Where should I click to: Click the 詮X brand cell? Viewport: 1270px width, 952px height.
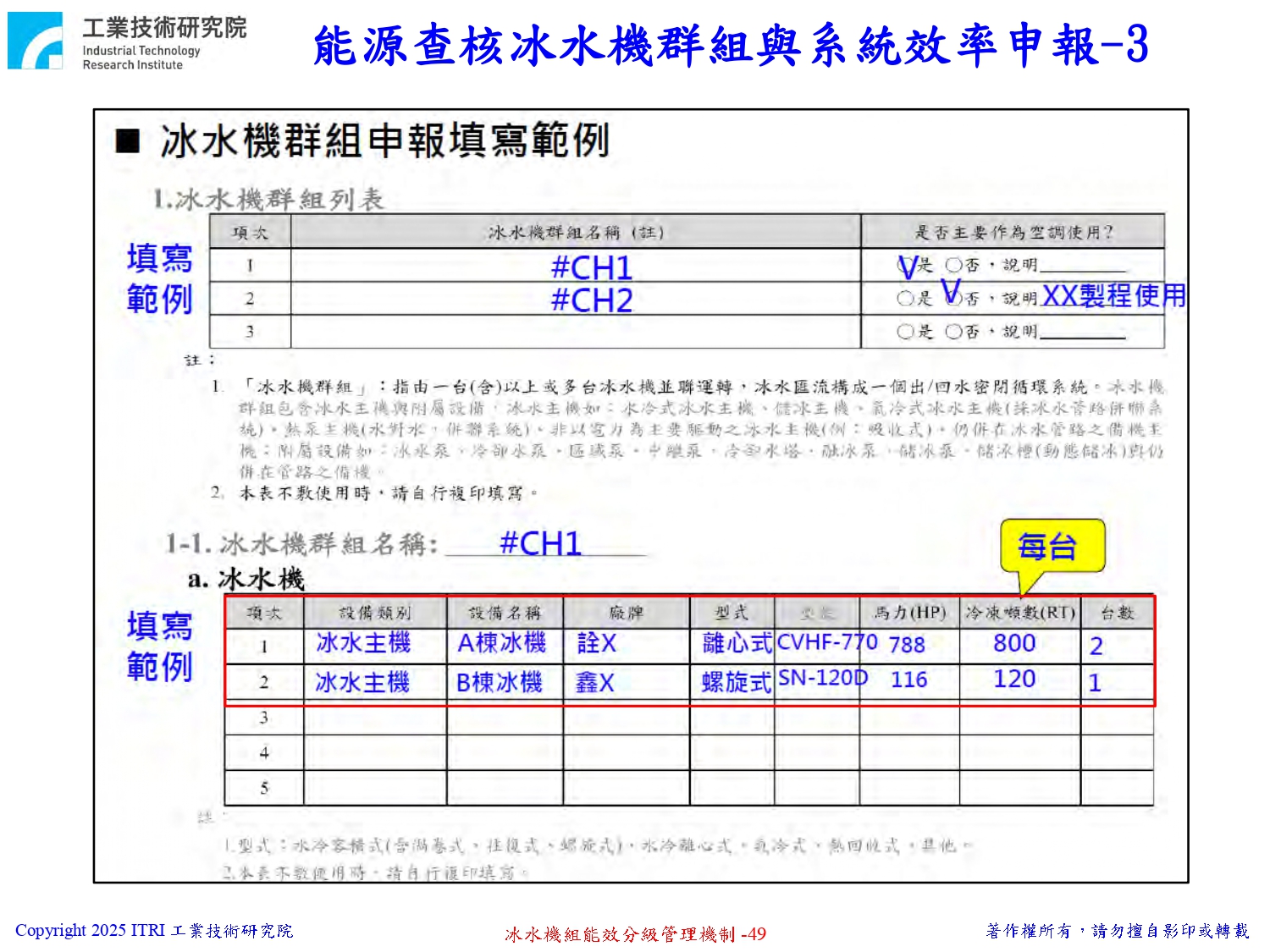(597, 643)
